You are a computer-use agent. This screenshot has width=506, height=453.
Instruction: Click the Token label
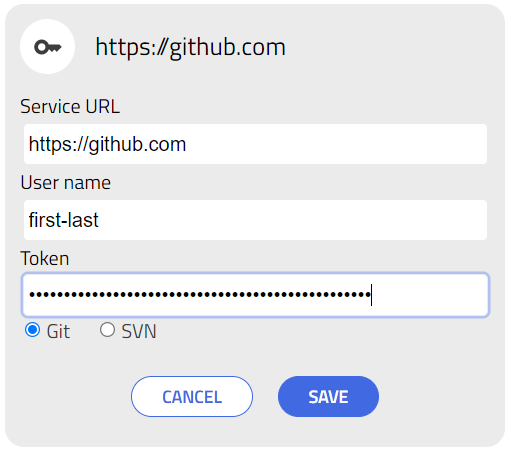coord(45,259)
